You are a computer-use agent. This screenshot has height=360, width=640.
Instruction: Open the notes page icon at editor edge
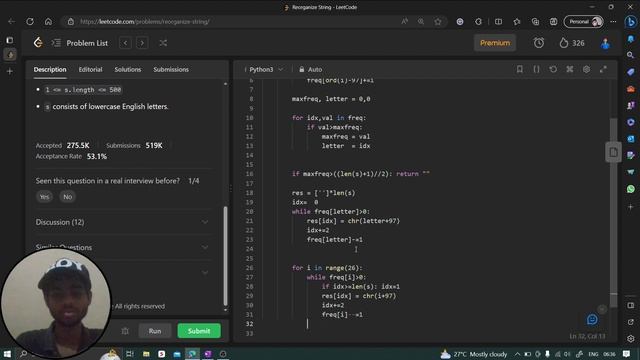pyautogui.click(x=613, y=152)
